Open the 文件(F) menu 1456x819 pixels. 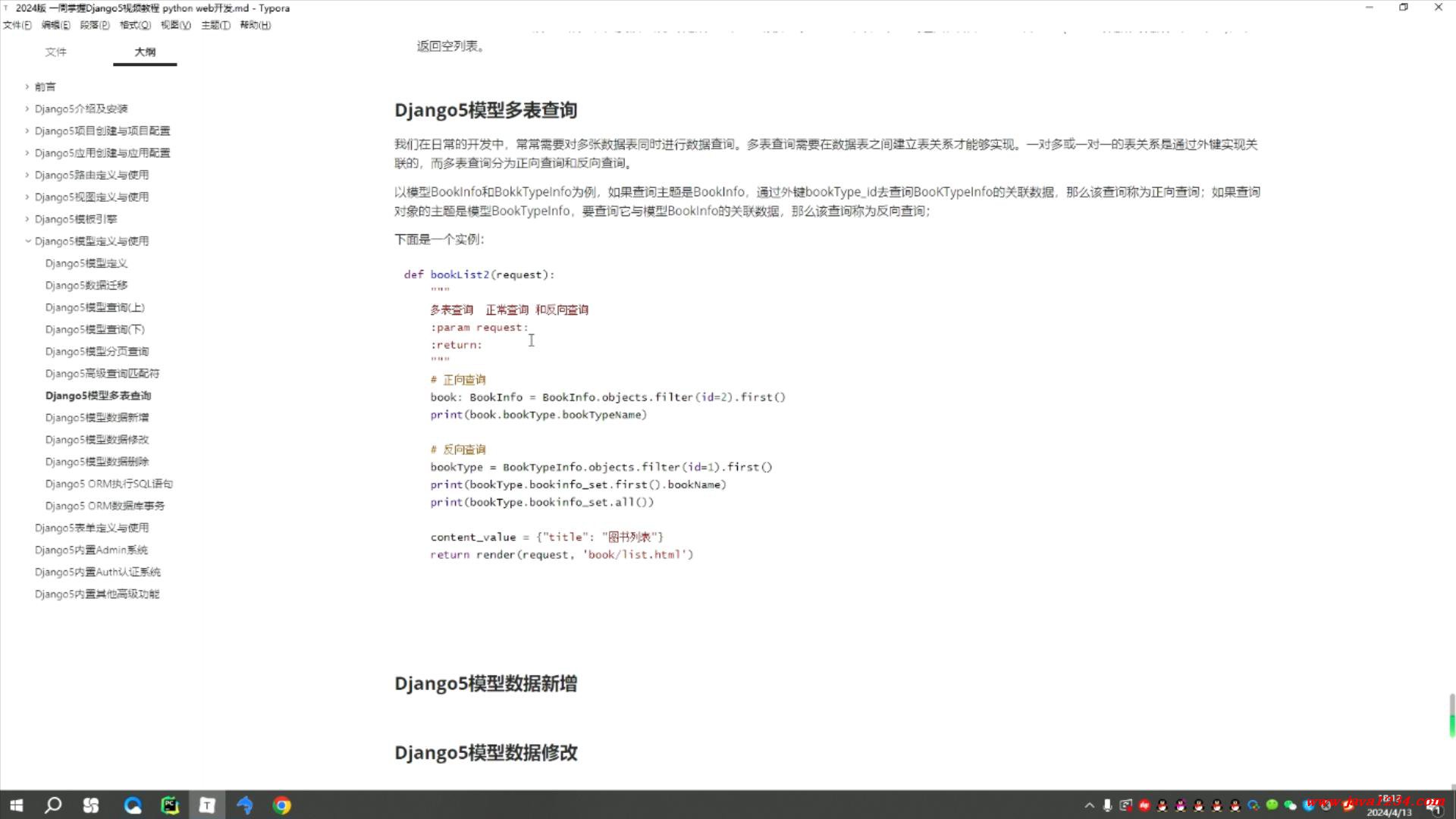[x=17, y=25]
